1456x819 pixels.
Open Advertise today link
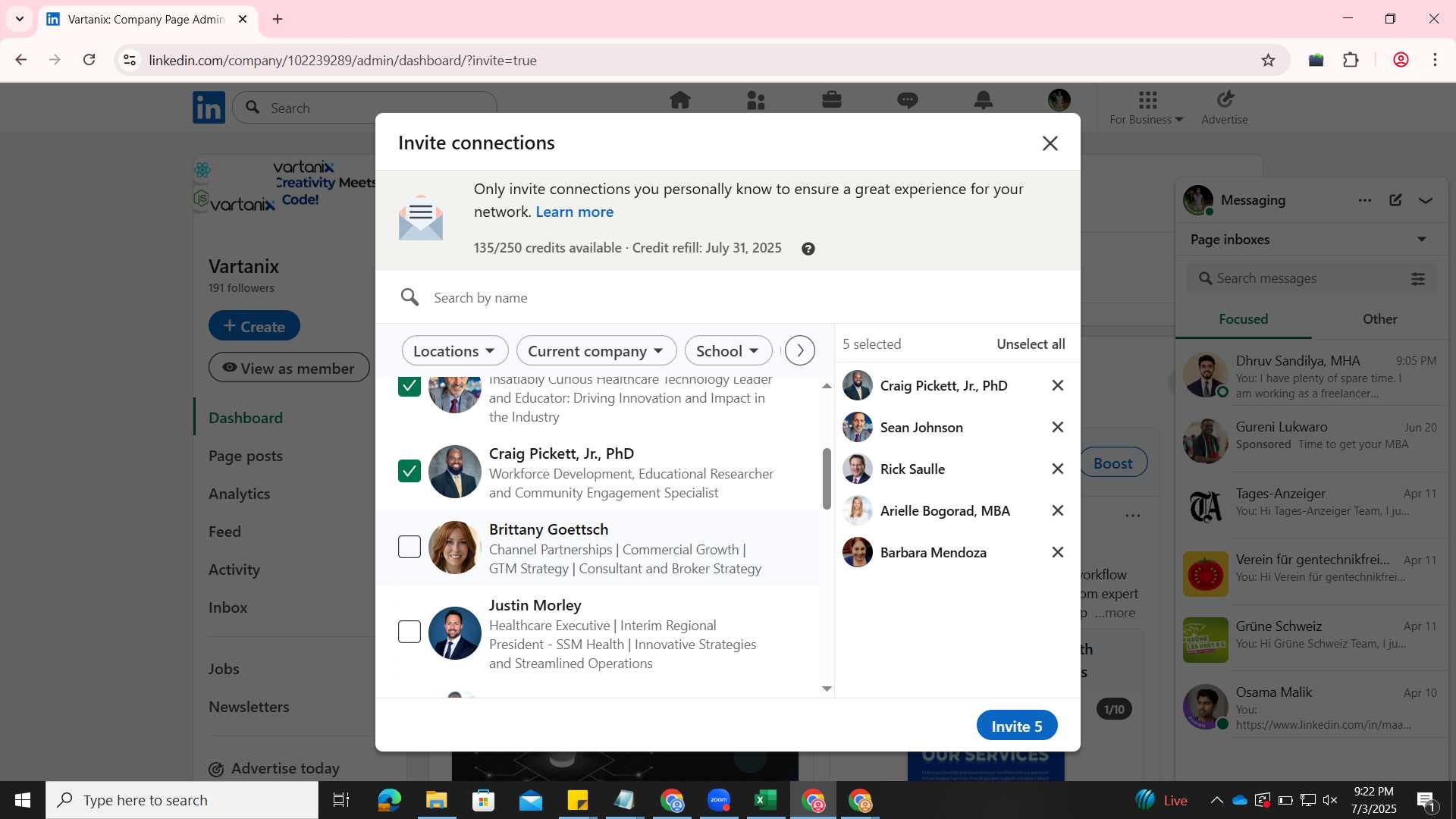[274, 768]
